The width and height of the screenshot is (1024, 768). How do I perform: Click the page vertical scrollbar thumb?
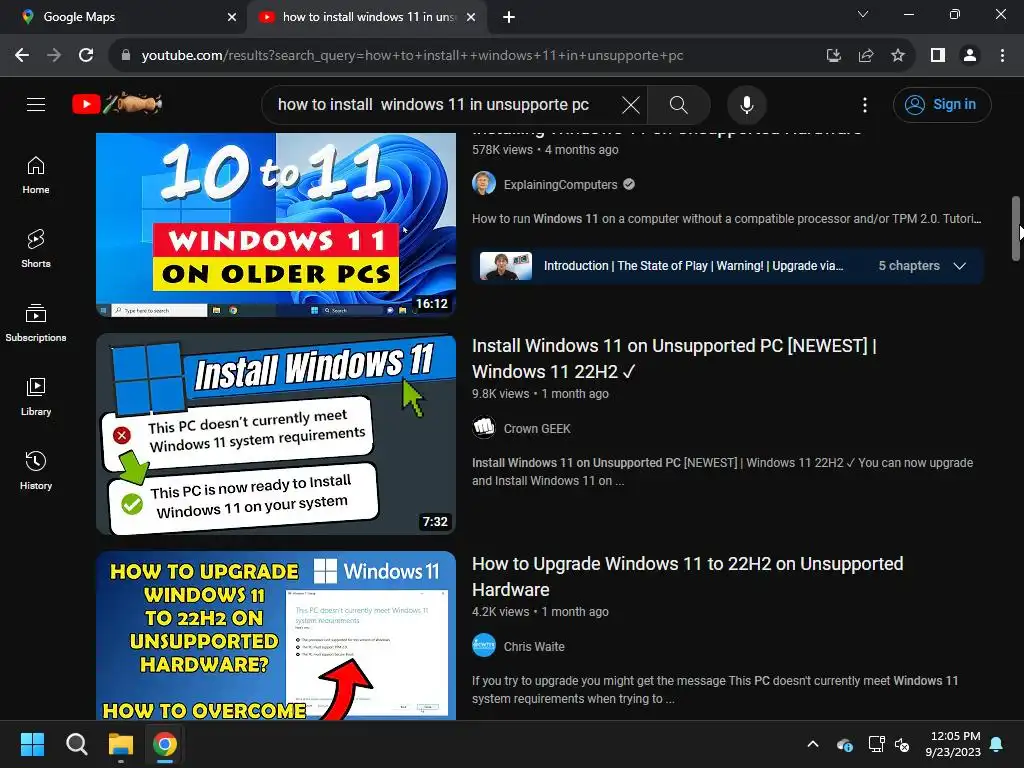pos(1016,229)
